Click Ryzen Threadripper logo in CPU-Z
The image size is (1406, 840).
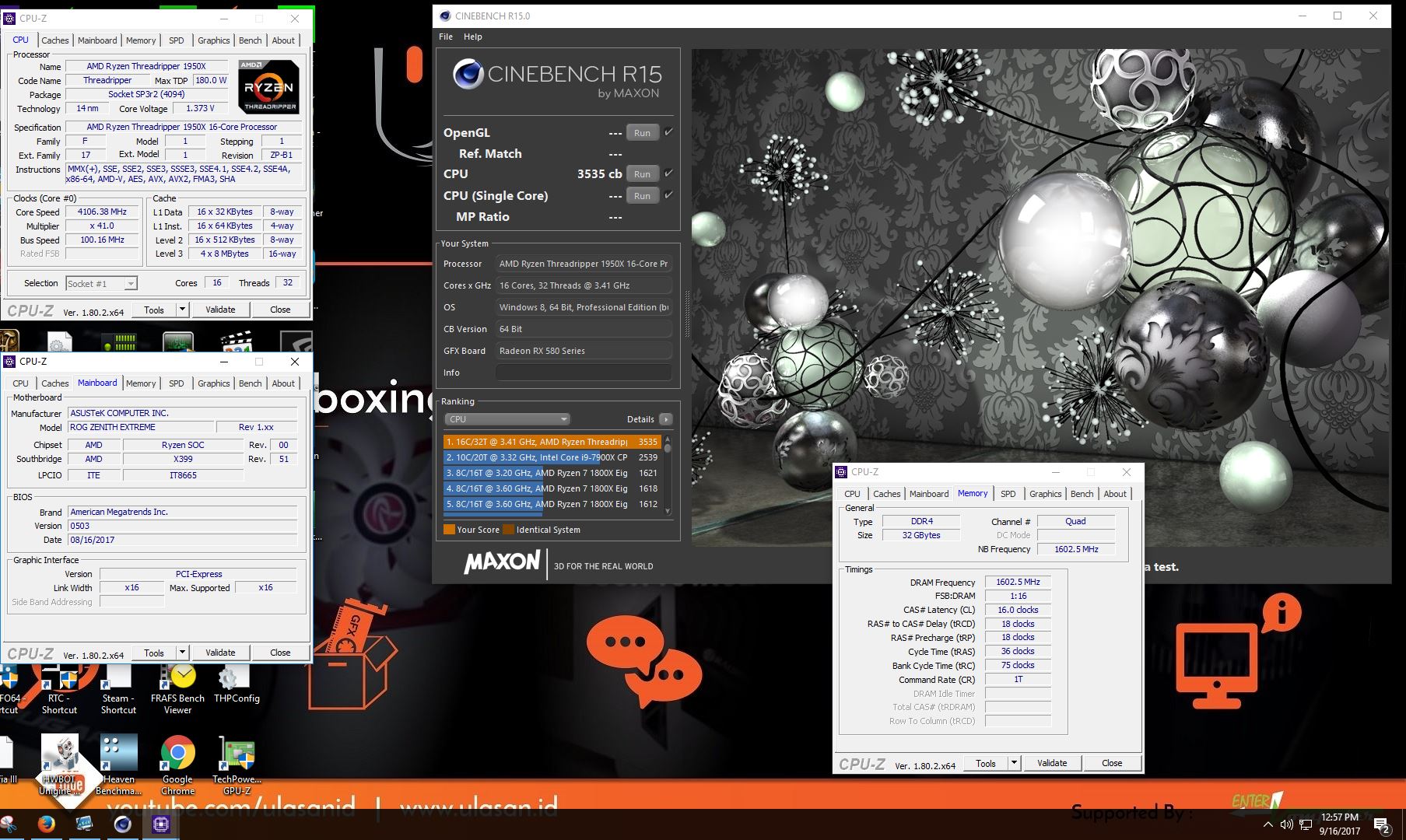pos(268,86)
